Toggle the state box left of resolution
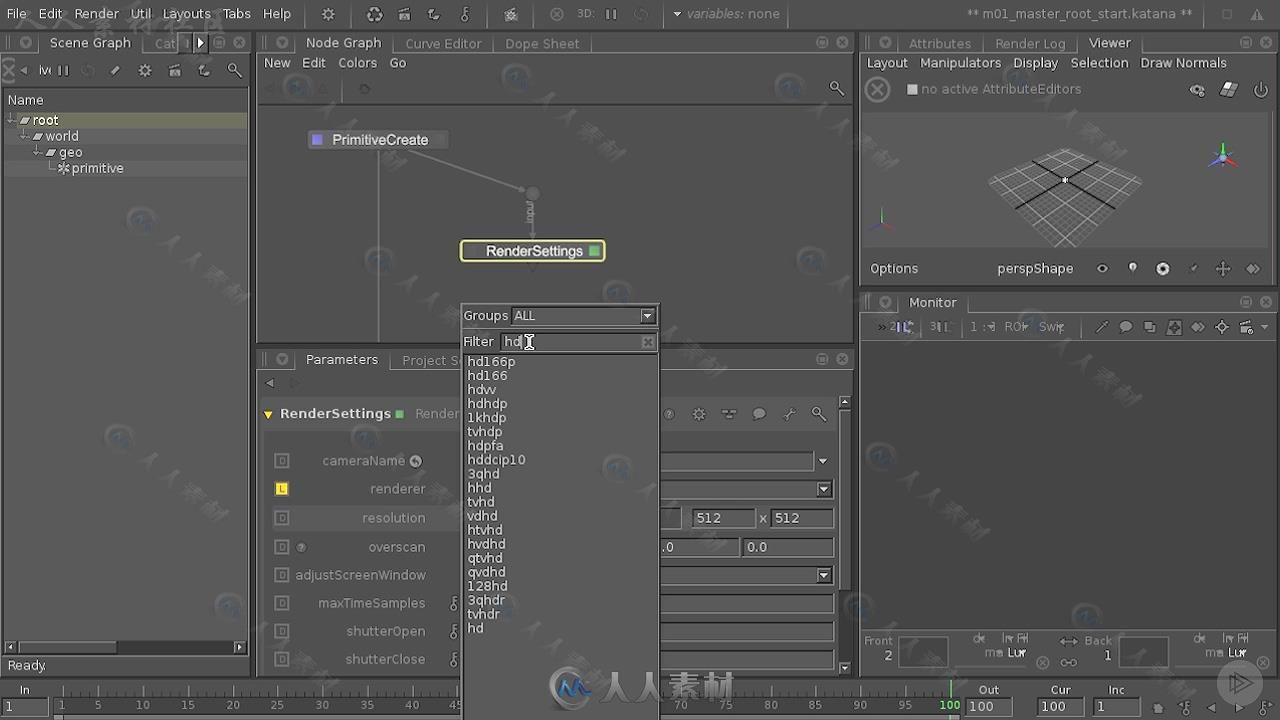1280x720 pixels. coord(282,518)
